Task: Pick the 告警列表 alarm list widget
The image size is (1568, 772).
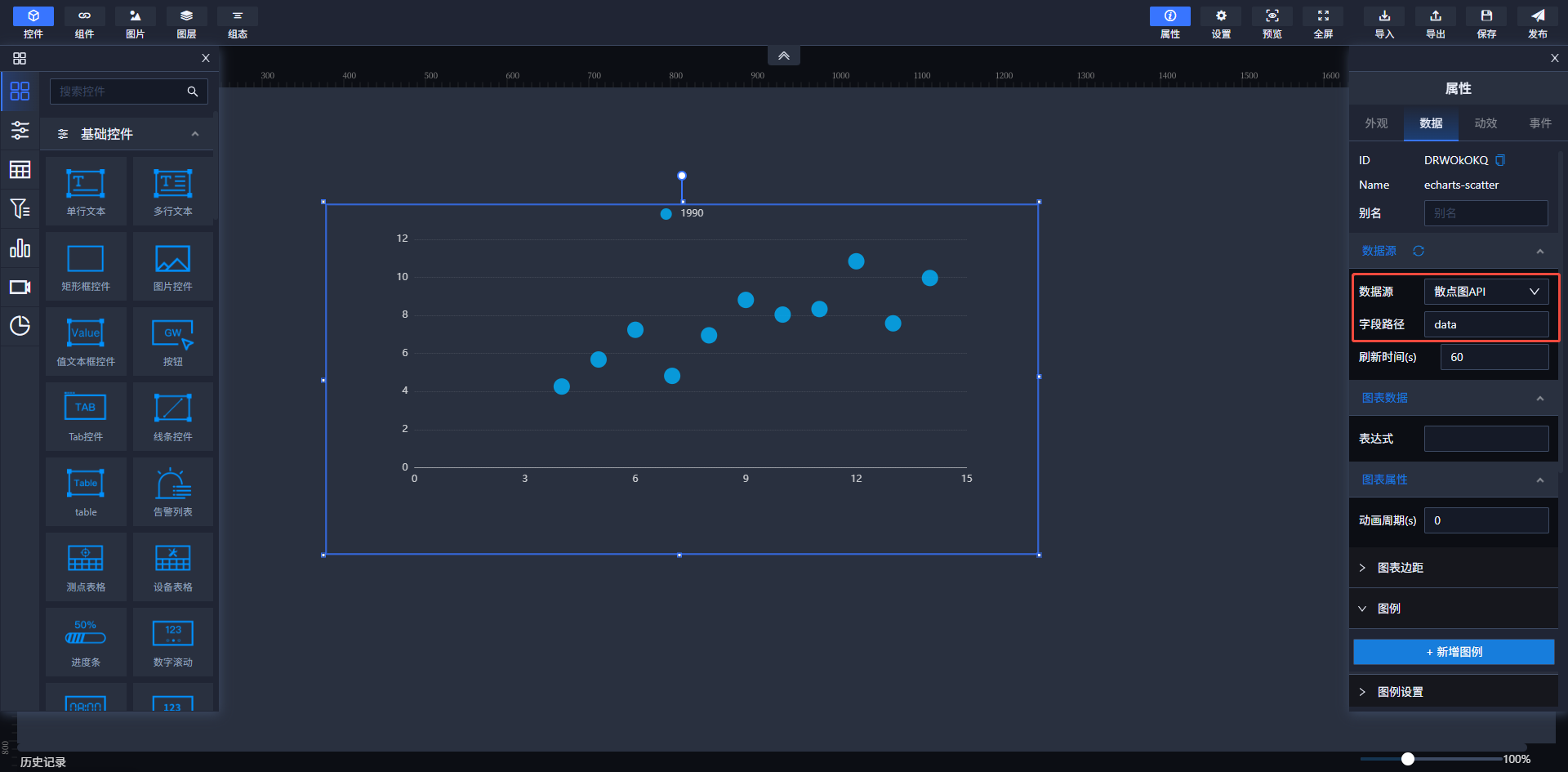Action: tap(172, 492)
